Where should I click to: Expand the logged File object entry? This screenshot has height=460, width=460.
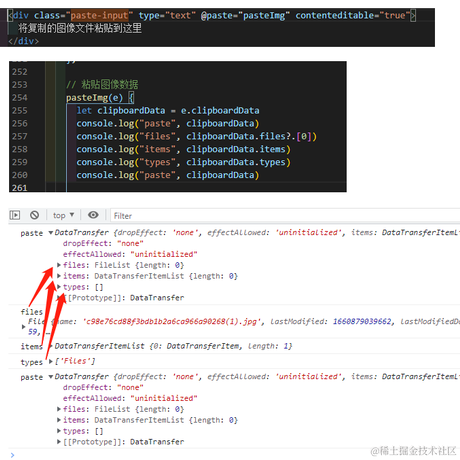tap(23, 327)
